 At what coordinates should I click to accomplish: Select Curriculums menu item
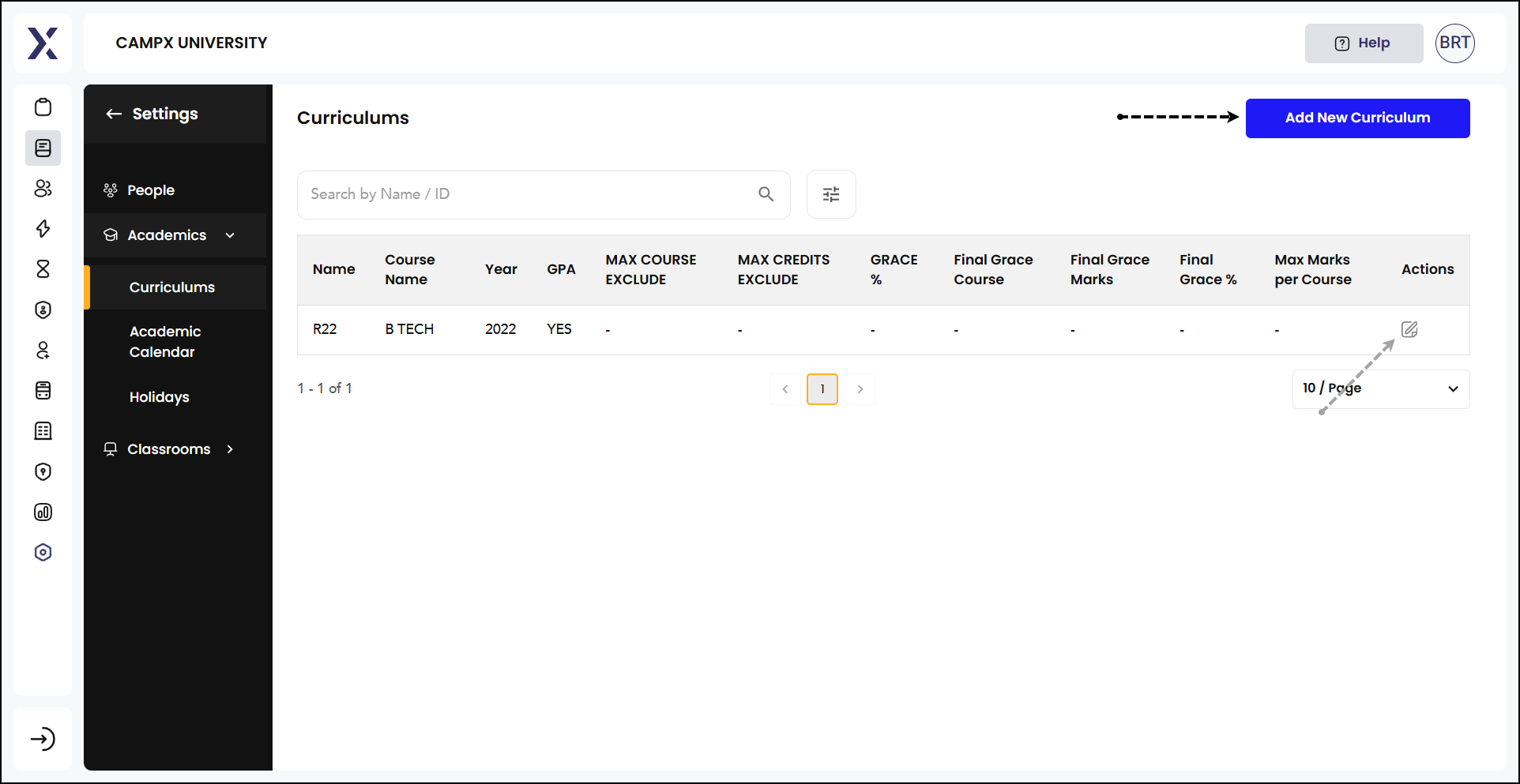[172, 287]
